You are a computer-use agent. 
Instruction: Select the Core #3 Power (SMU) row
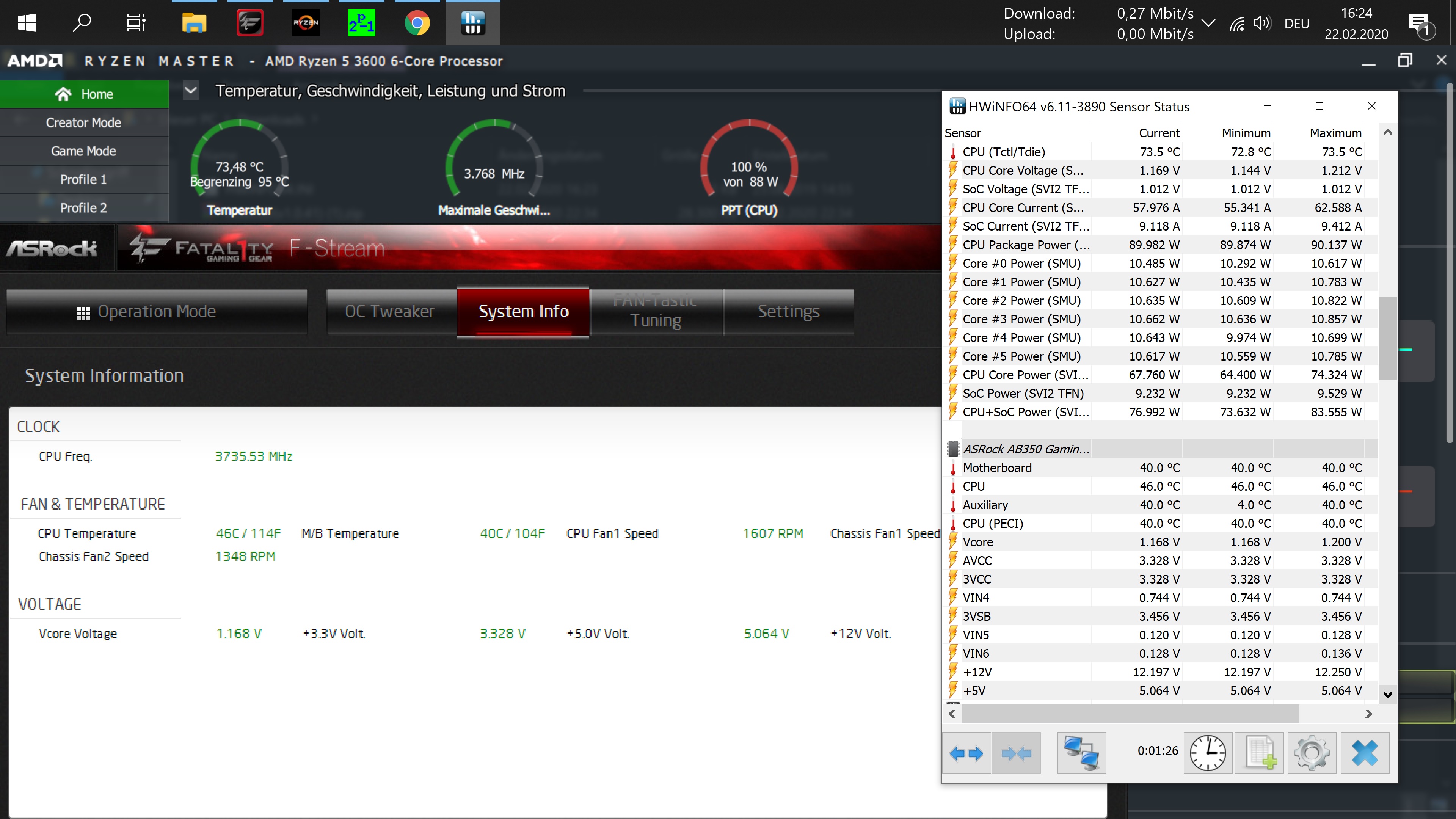coord(1160,319)
